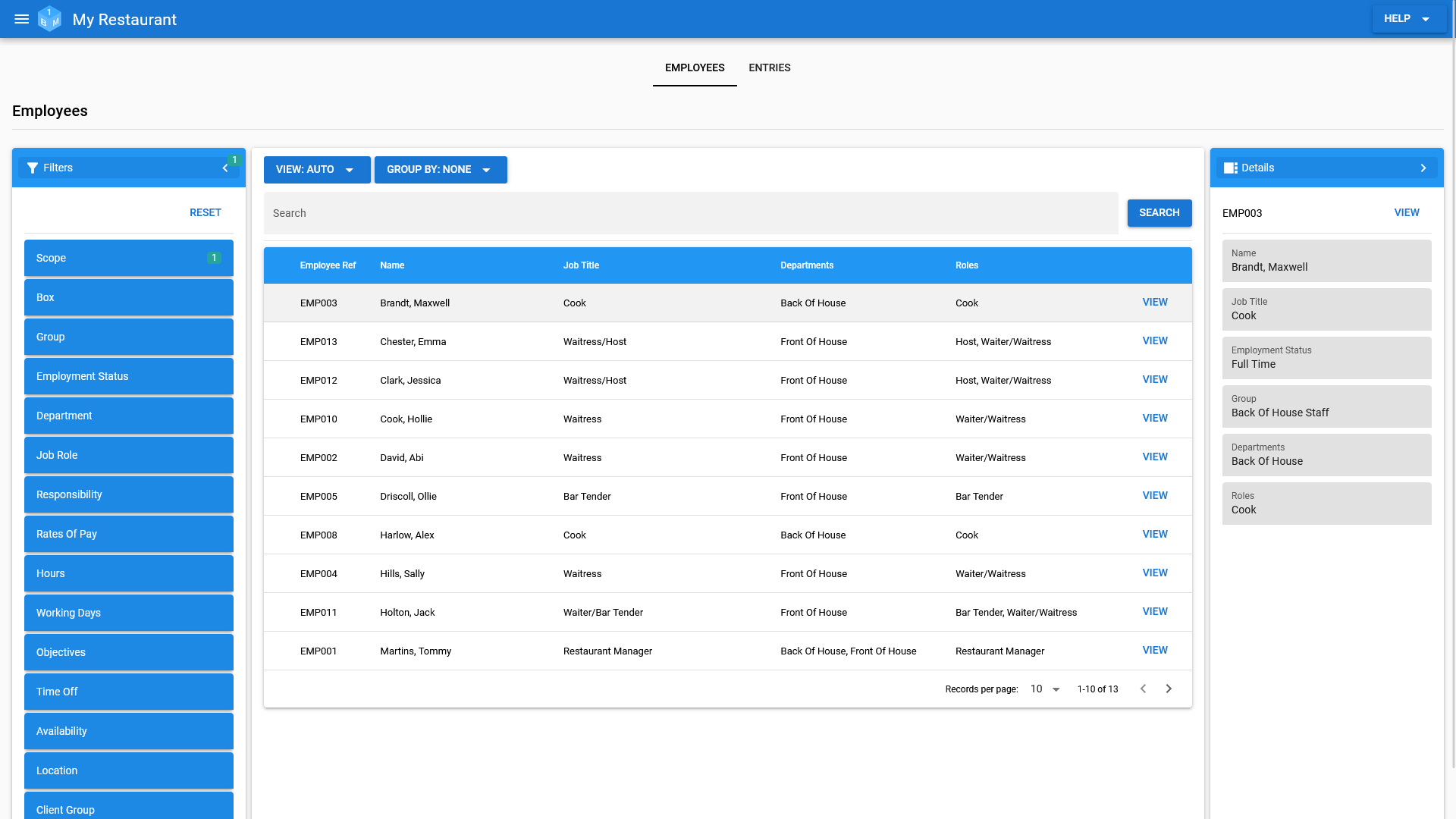Image resolution: width=1456 pixels, height=819 pixels.
Task: Collapse the Details panel chevron
Action: pos(1423,168)
